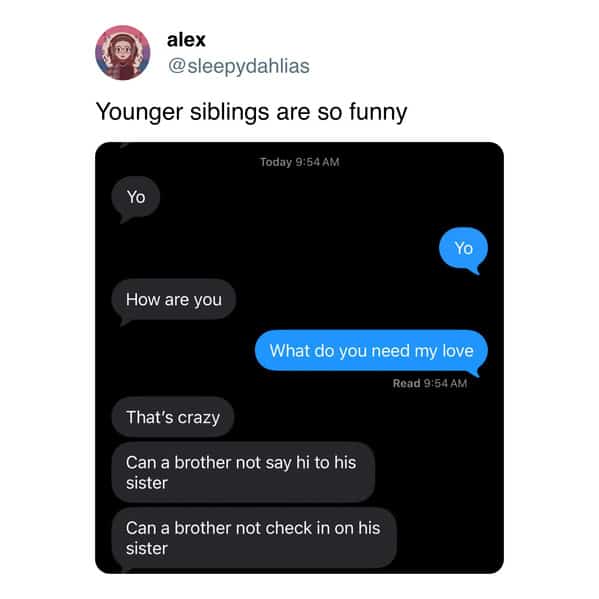Image resolution: width=599 pixels, height=599 pixels.
Task: Tap the blue Yo reply bubble
Action: point(463,248)
